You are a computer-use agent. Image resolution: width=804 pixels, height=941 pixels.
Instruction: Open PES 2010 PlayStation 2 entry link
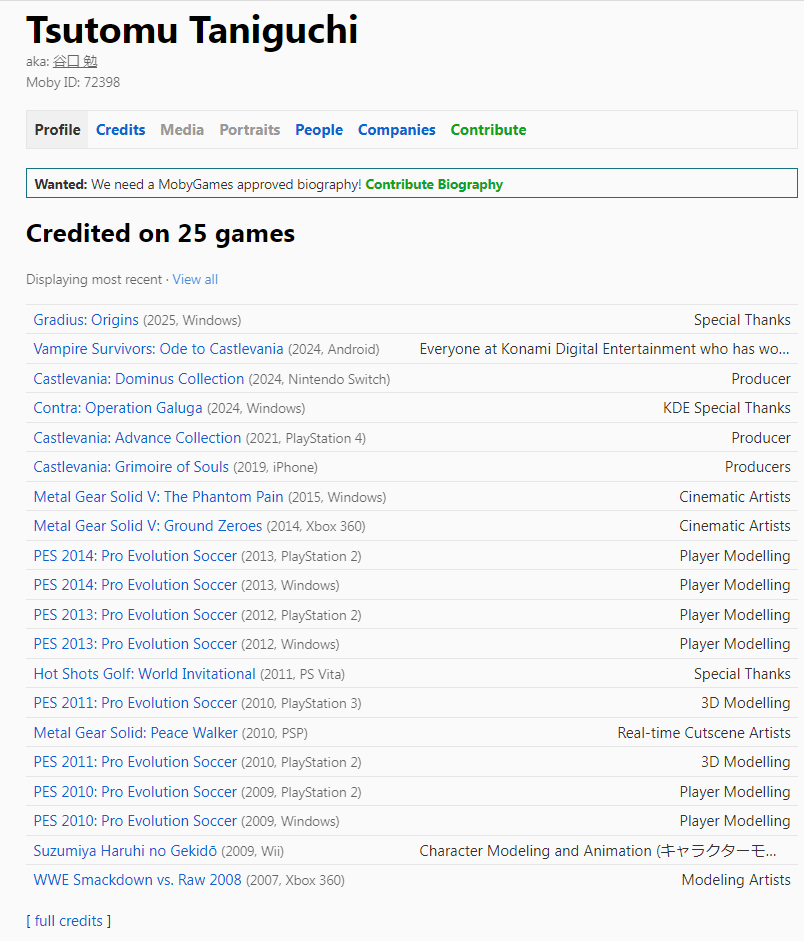[x=135, y=792]
